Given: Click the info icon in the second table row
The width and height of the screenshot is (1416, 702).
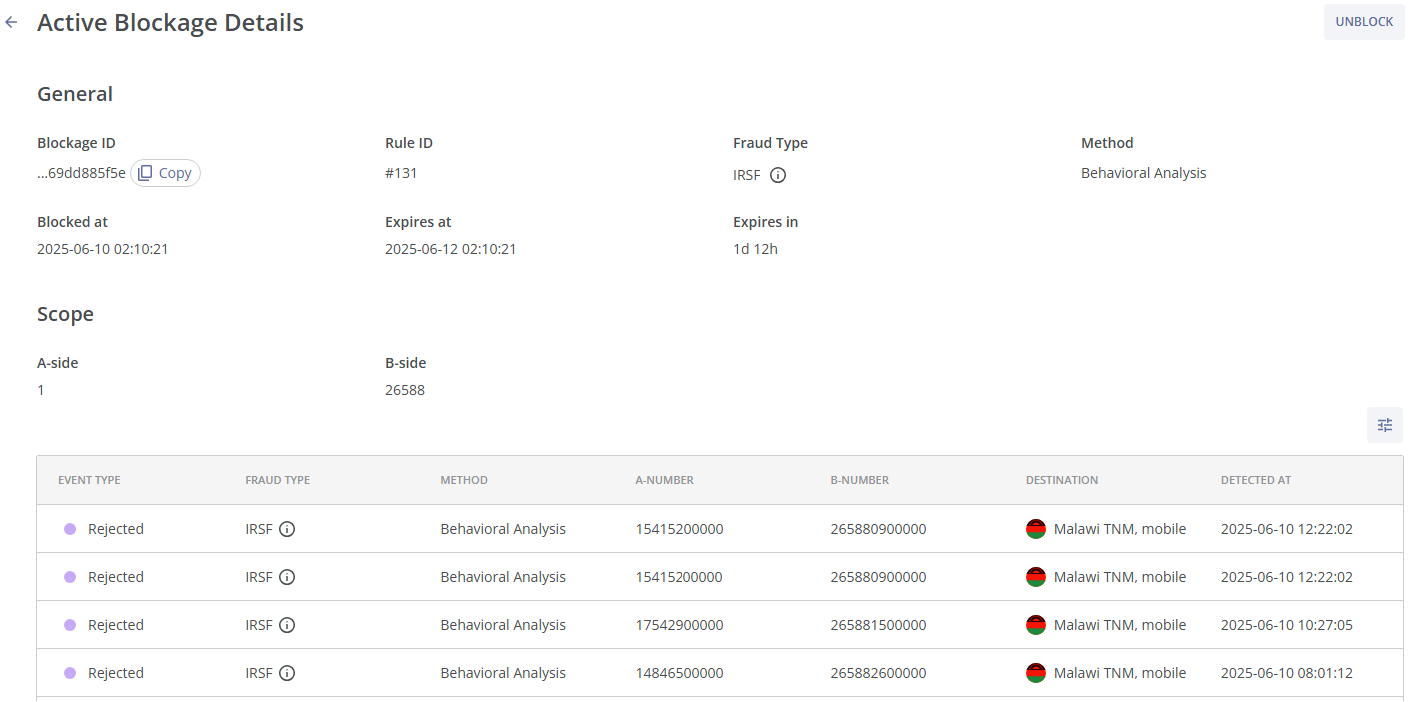Looking at the screenshot, I should click(288, 577).
